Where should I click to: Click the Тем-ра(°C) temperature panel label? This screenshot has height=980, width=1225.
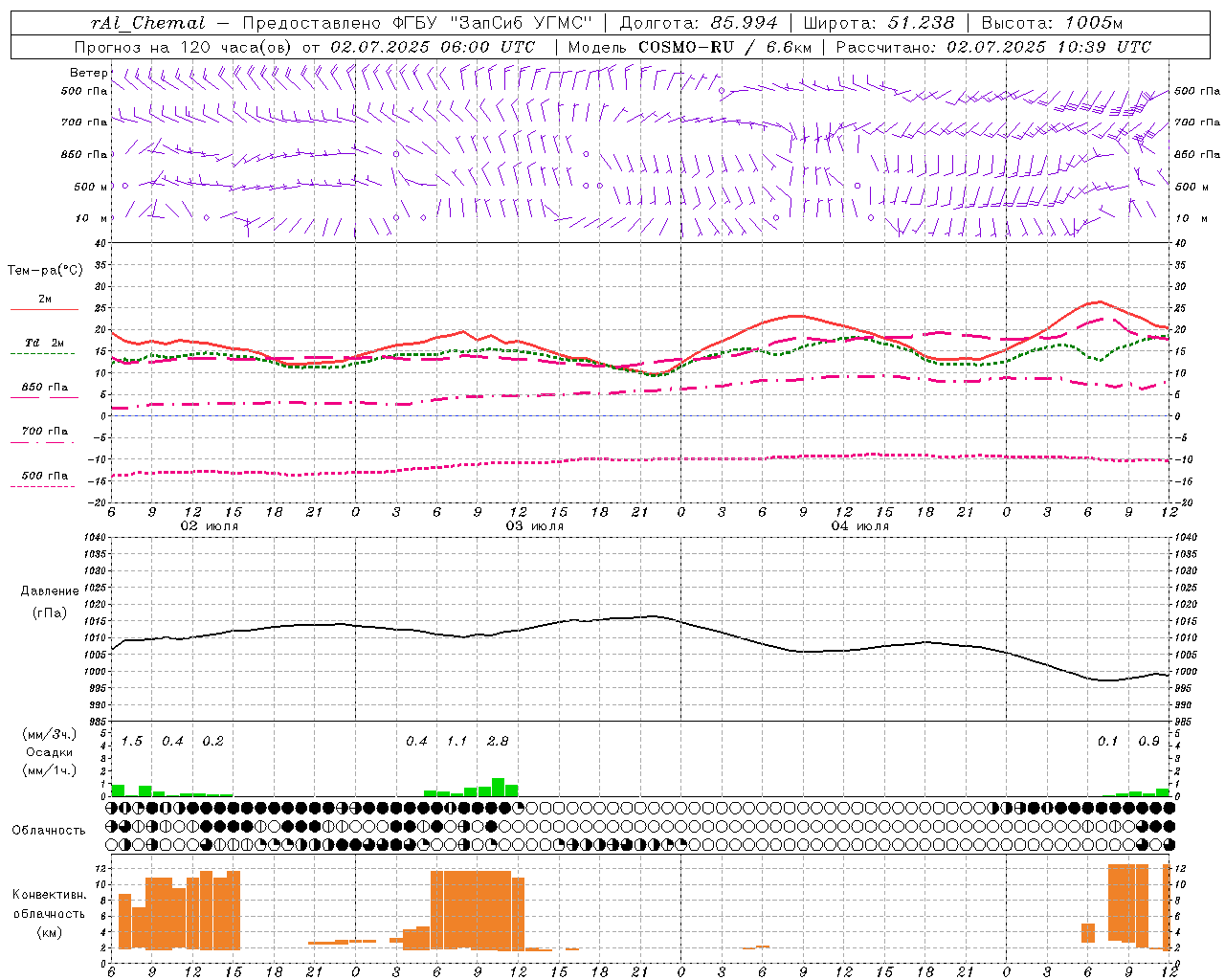coord(45,271)
